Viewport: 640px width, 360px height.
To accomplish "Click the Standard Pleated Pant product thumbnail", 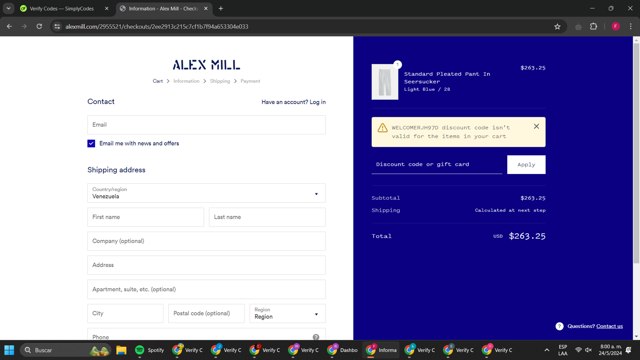I will [384, 82].
